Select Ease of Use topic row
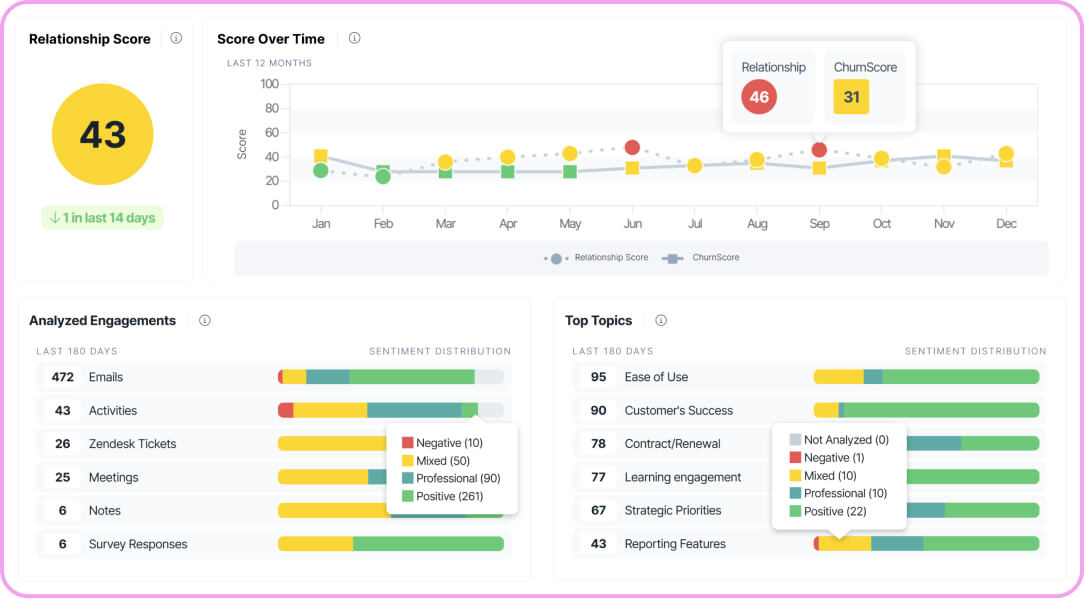 pyautogui.click(x=810, y=377)
